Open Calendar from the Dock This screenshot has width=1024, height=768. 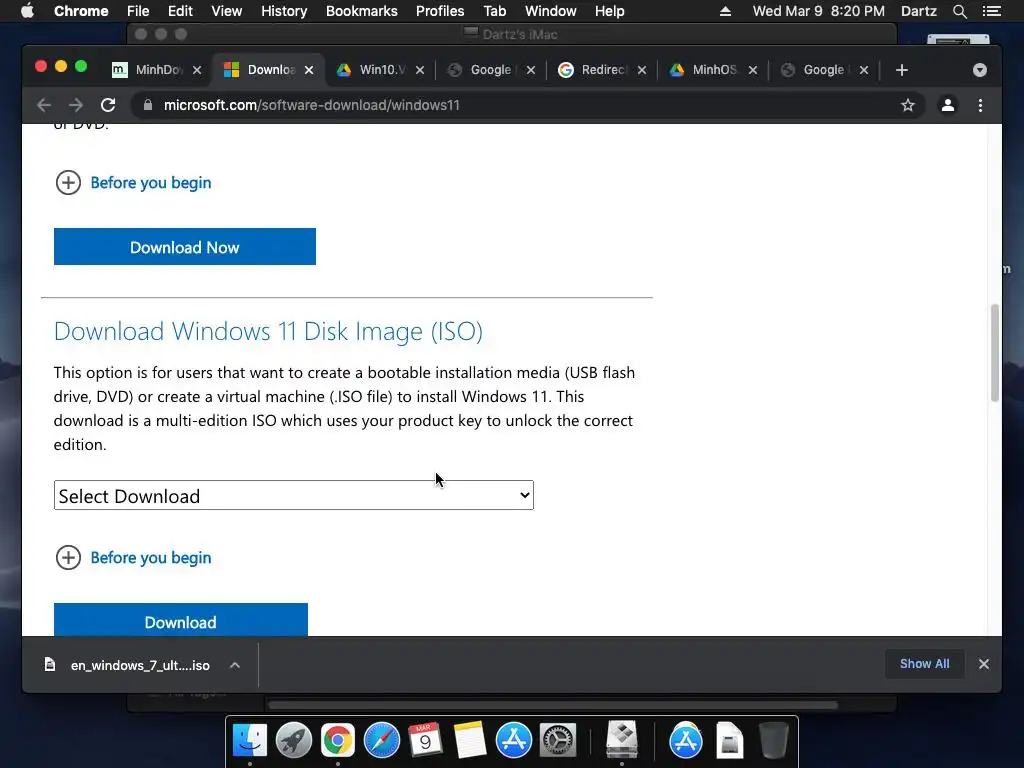click(425, 741)
